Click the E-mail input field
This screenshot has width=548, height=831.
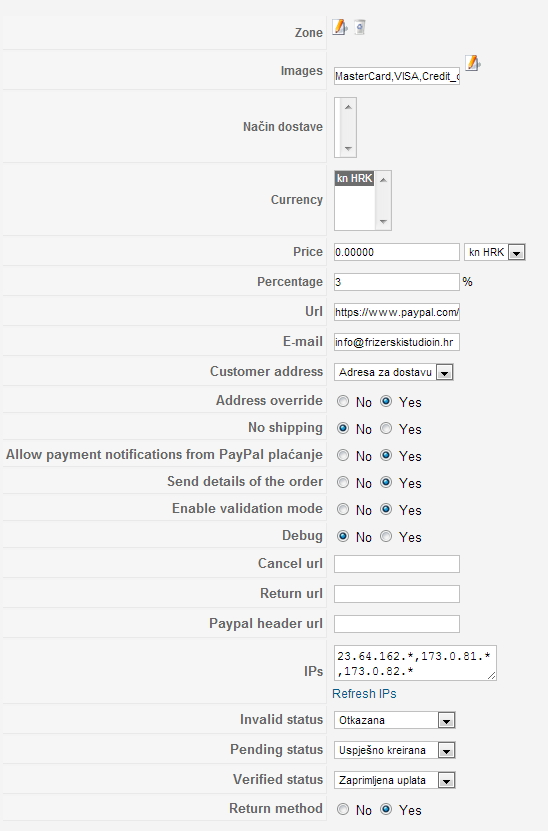[396, 342]
